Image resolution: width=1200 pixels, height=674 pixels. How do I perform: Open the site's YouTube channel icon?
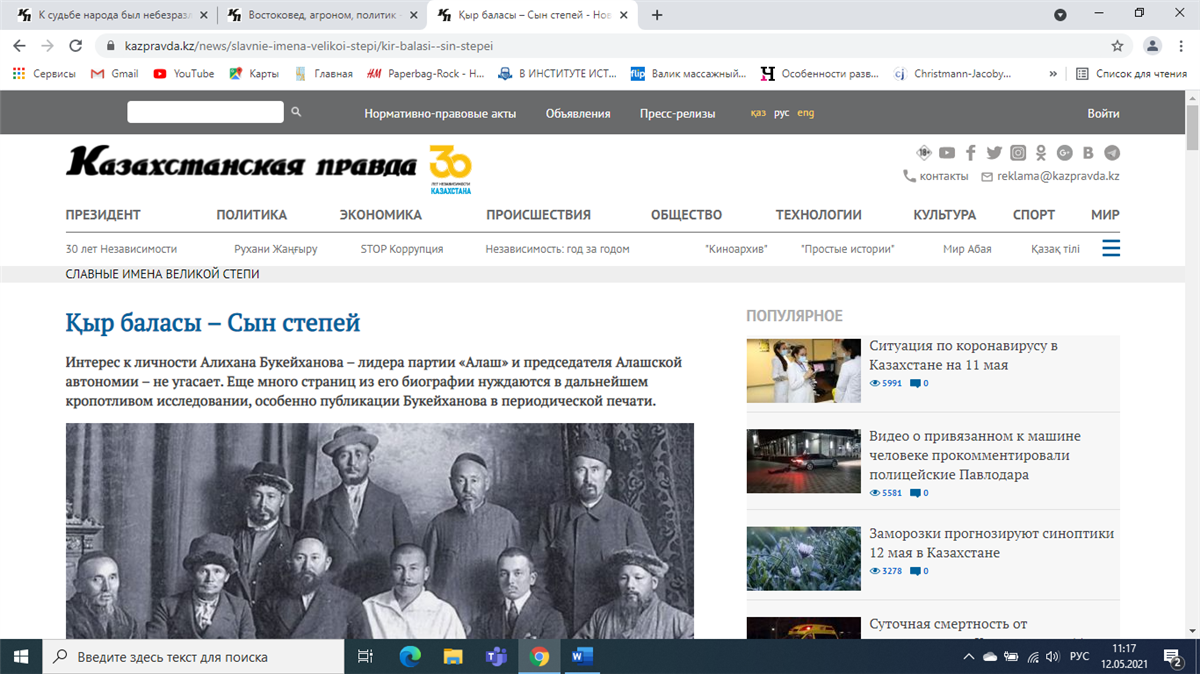[x=947, y=153]
